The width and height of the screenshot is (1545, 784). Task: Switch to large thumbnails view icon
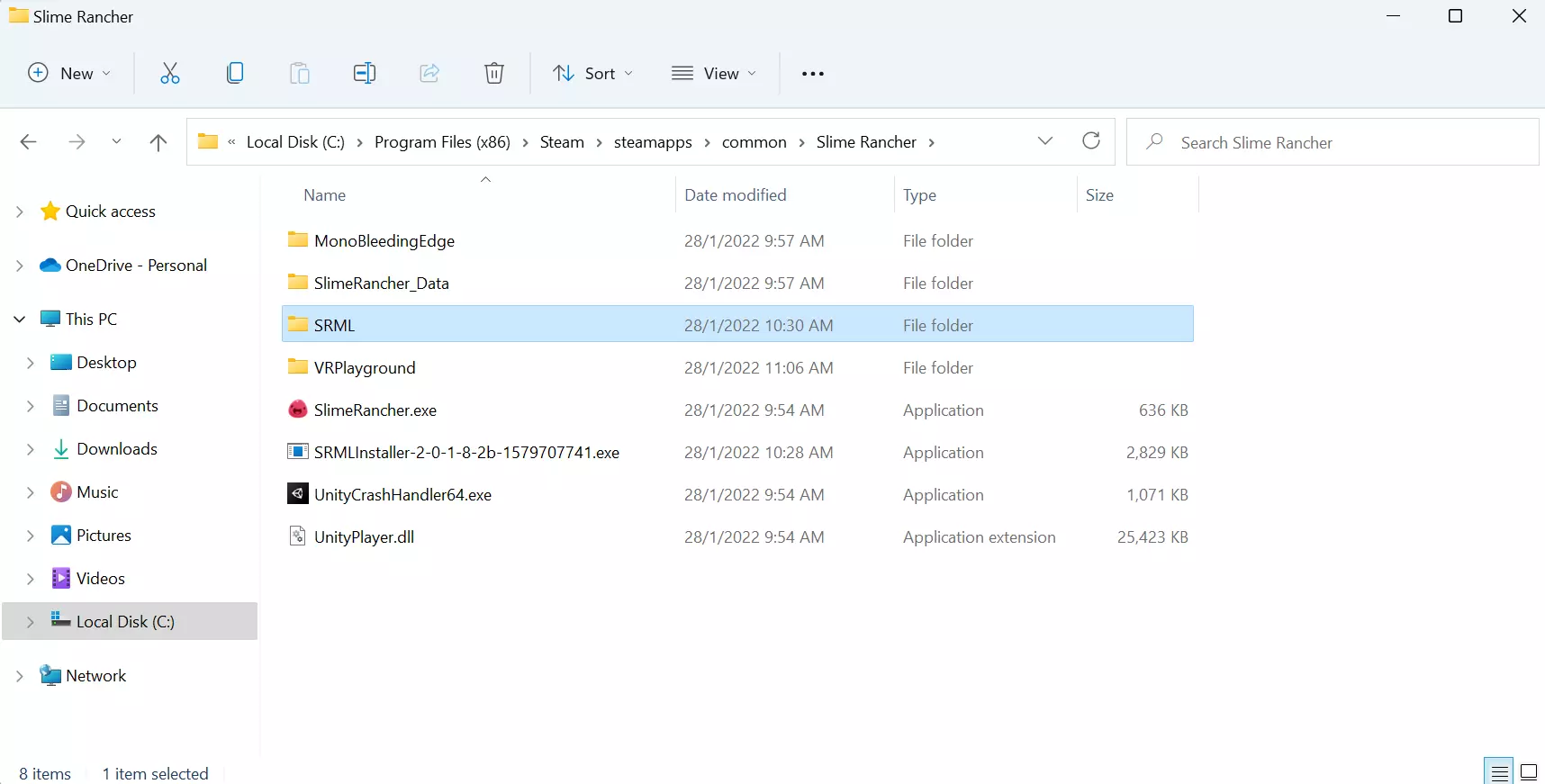(1528, 771)
